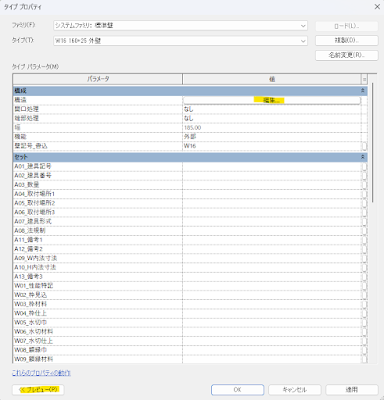The width and height of the screenshot is (384, 400).
Task: Click the small button at the end of the A03 row
Action: pyautogui.click(x=365, y=185)
